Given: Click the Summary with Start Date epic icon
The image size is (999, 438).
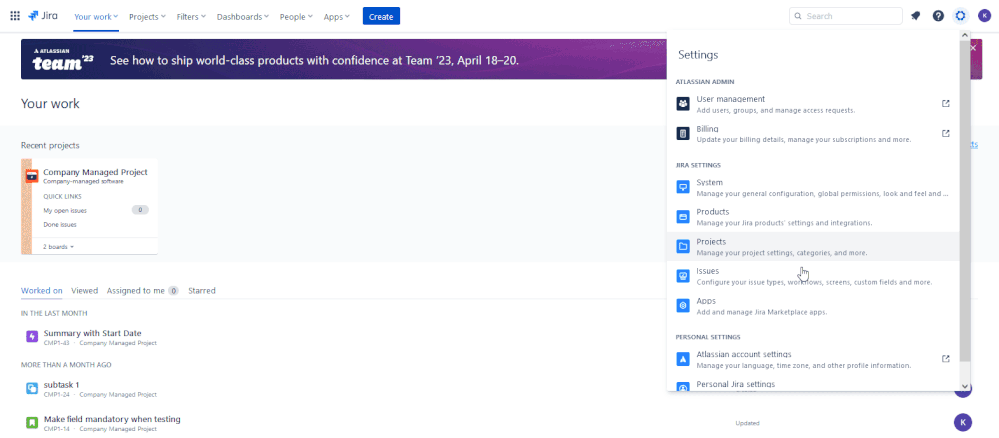Looking at the screenshot, I should 32,337.
